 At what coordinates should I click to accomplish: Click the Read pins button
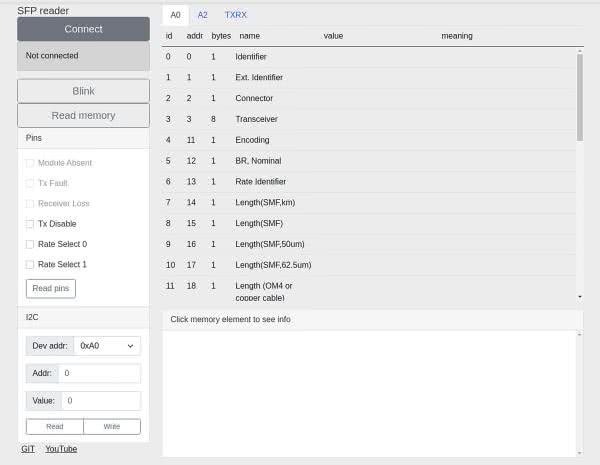[x=50, y=288]
